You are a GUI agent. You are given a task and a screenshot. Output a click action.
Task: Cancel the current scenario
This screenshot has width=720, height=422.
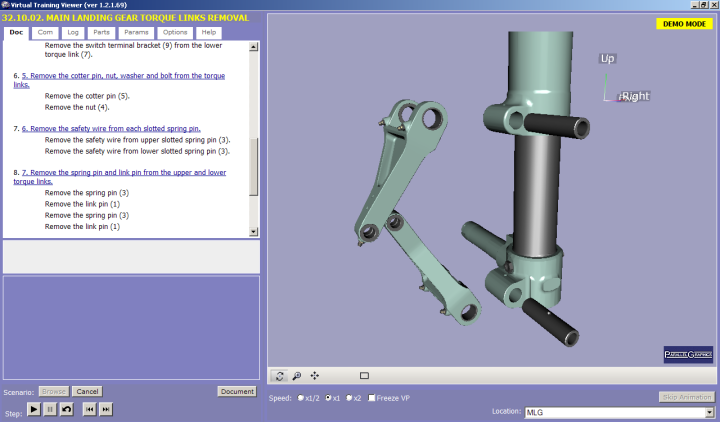tap(87, 391)
